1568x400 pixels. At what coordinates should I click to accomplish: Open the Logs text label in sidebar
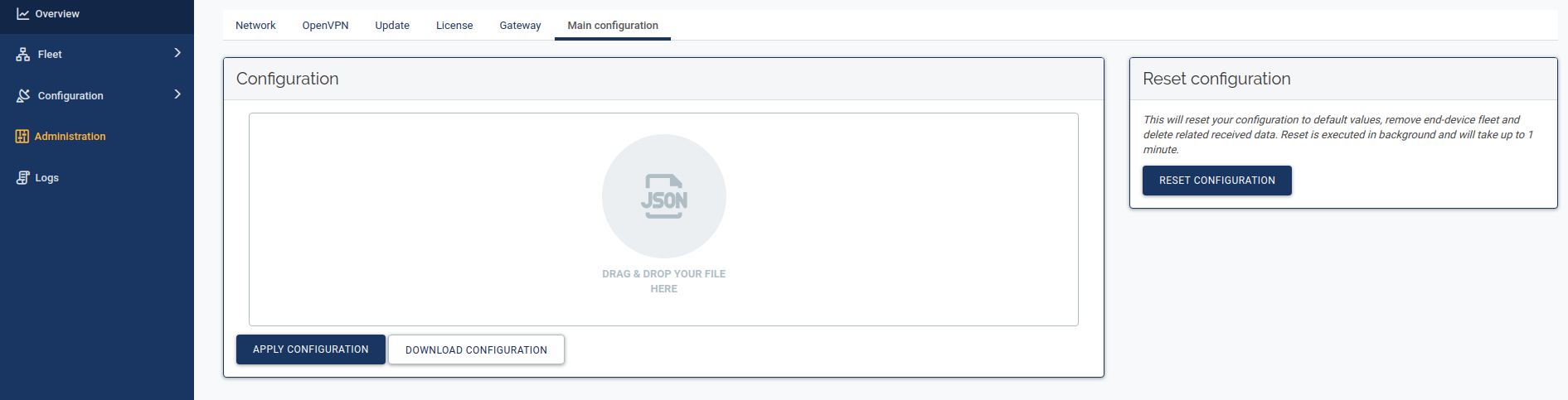tap(47, 178)
